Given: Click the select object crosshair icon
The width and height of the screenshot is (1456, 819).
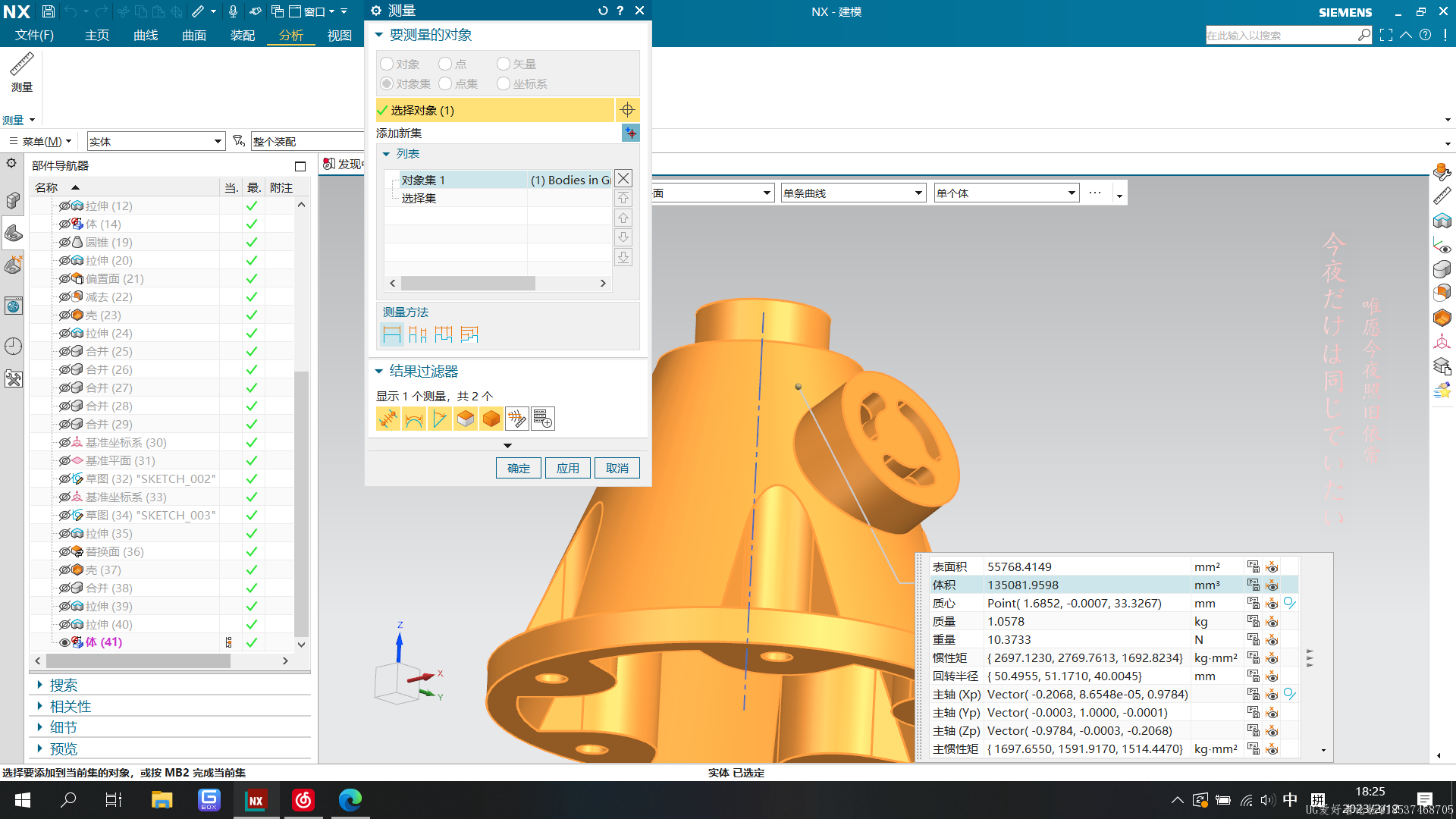Looking at the screenshot, I should pyautogui.click(x=627, y=110).
